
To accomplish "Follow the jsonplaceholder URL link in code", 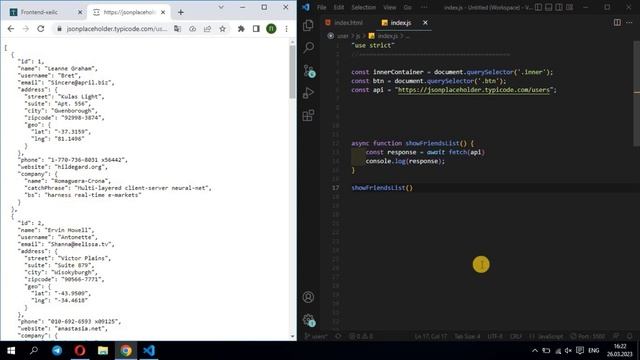I will pos(474,90).
